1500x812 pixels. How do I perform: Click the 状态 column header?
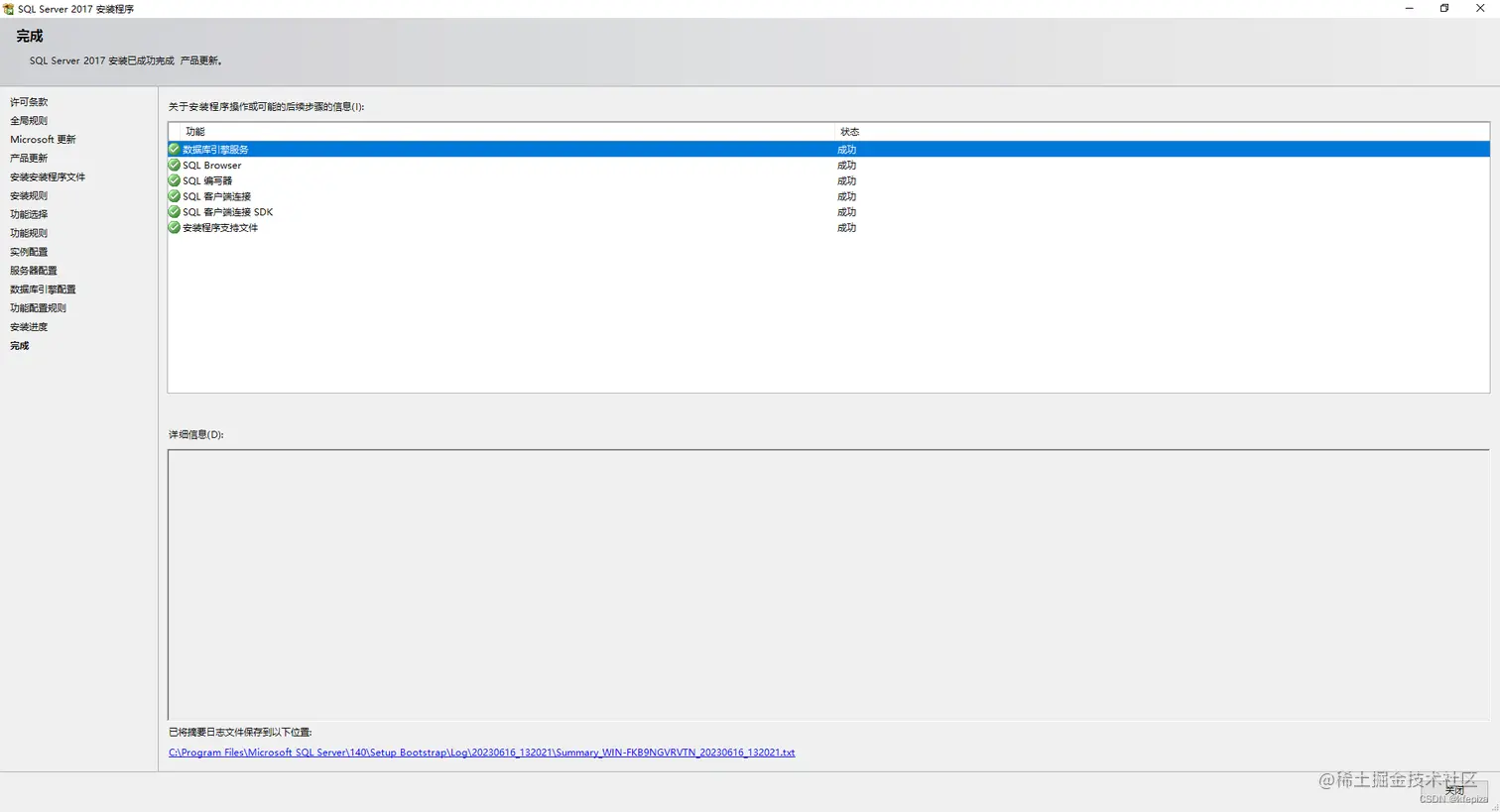(x=1162, y=131)
